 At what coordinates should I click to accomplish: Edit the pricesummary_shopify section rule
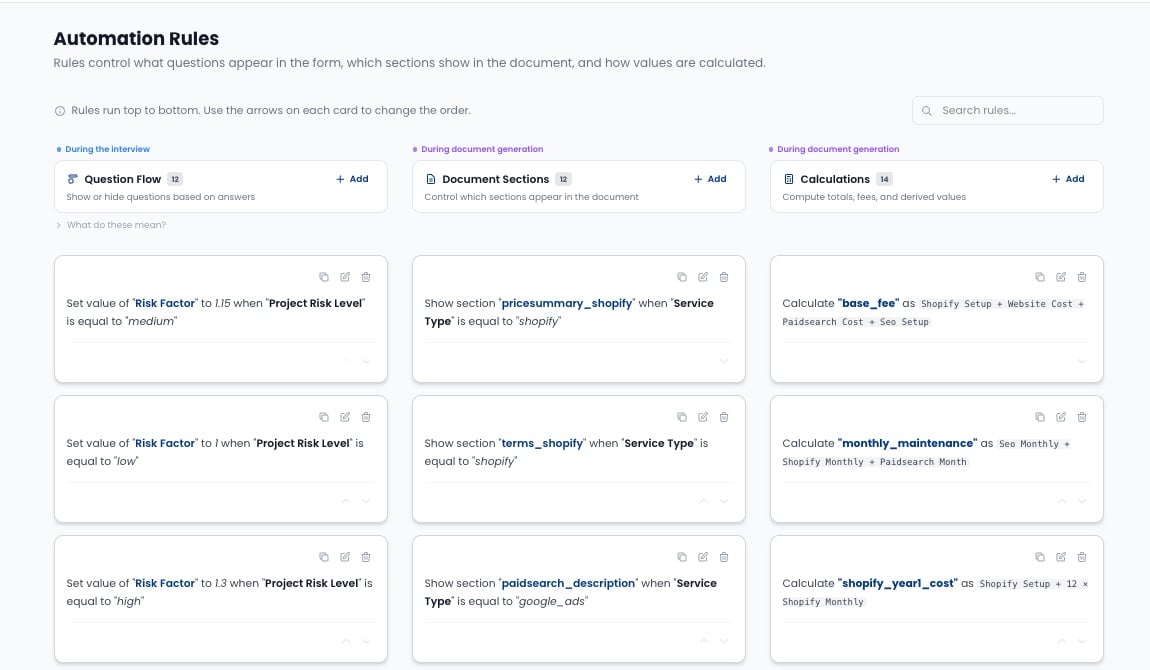703,277
